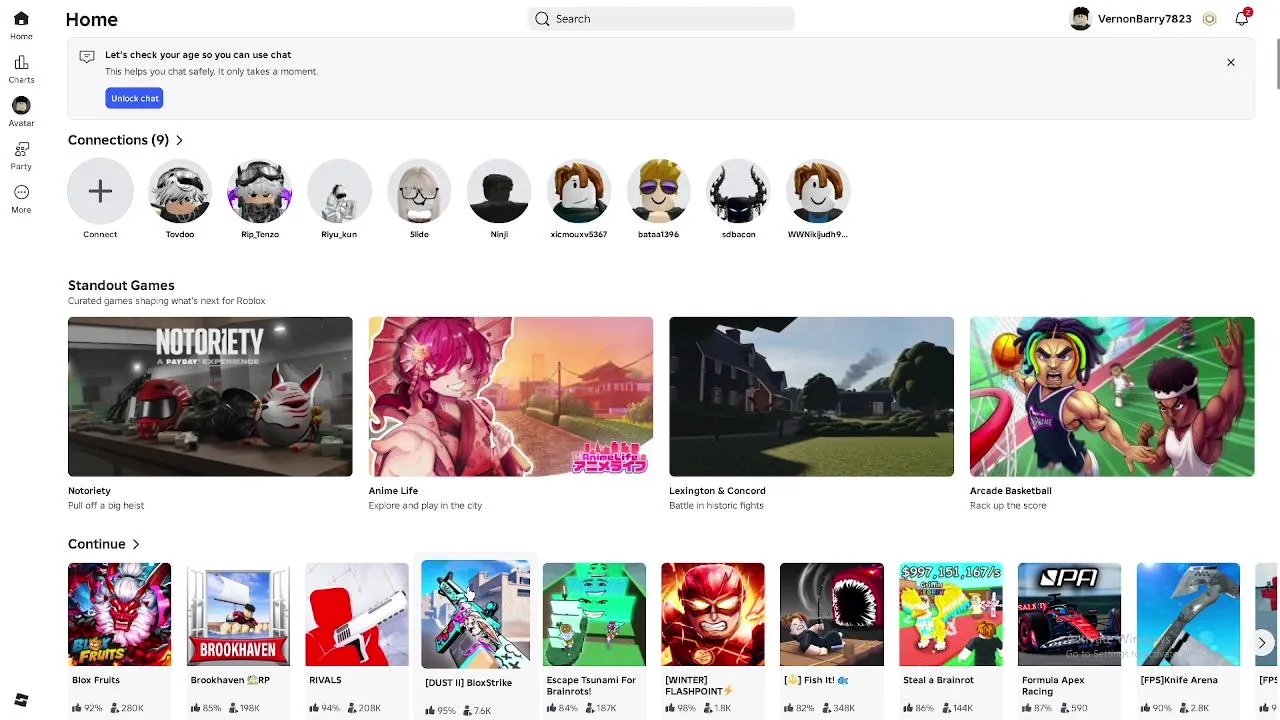The image size is (1280, 720).
Task: Open the Notoriety game thumbnail
Action: pyautogui.click(x=210, y=397)
